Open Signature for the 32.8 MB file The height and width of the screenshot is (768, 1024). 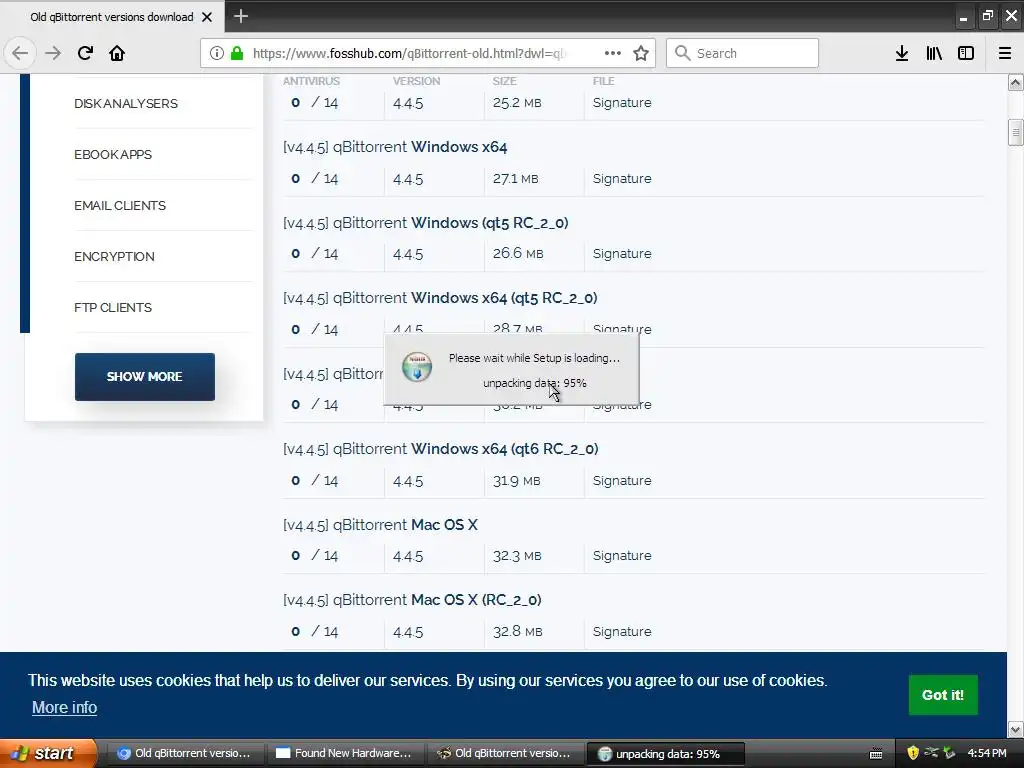[x=622, y=632]
